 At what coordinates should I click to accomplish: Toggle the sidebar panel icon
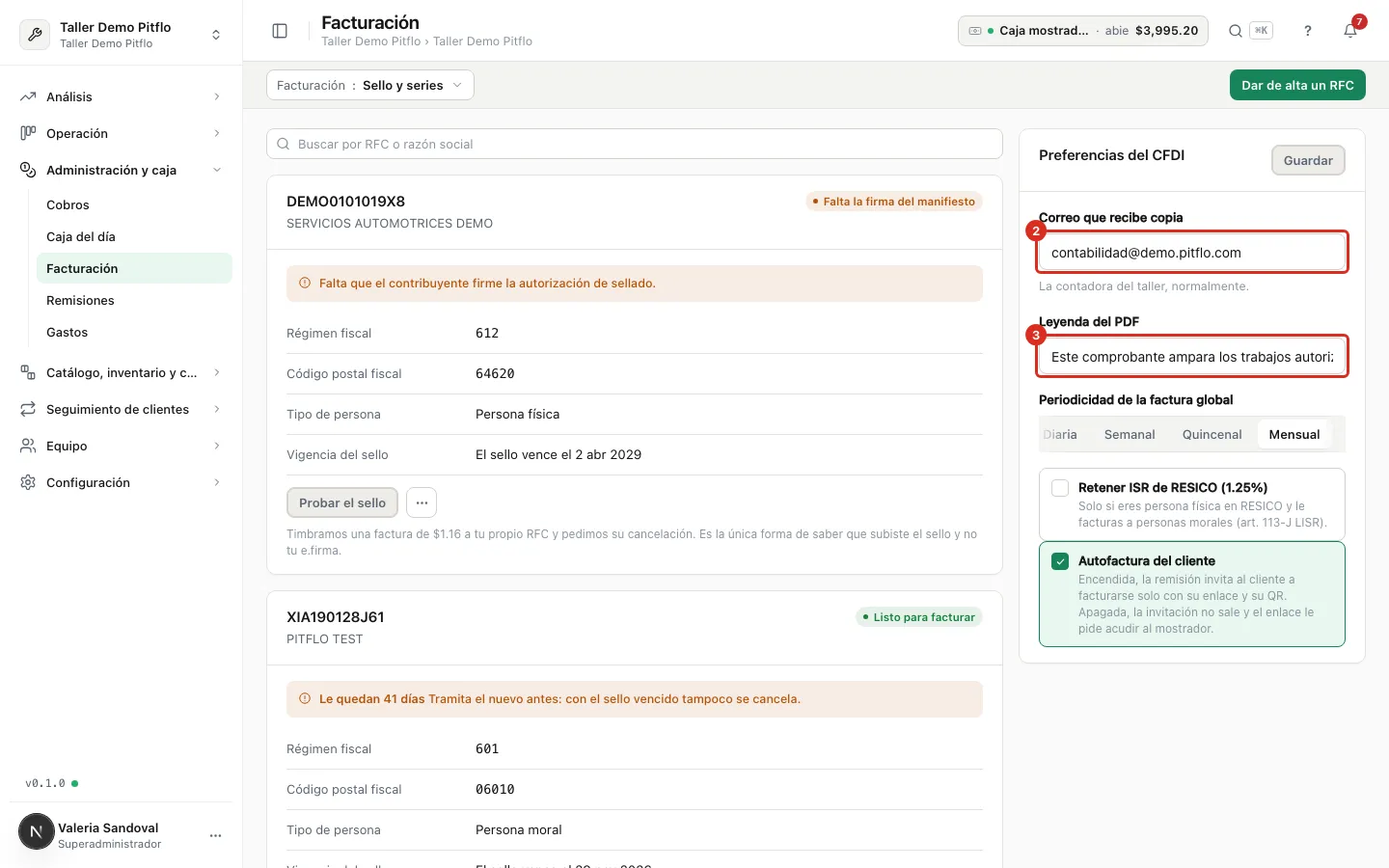pos(280,31)
